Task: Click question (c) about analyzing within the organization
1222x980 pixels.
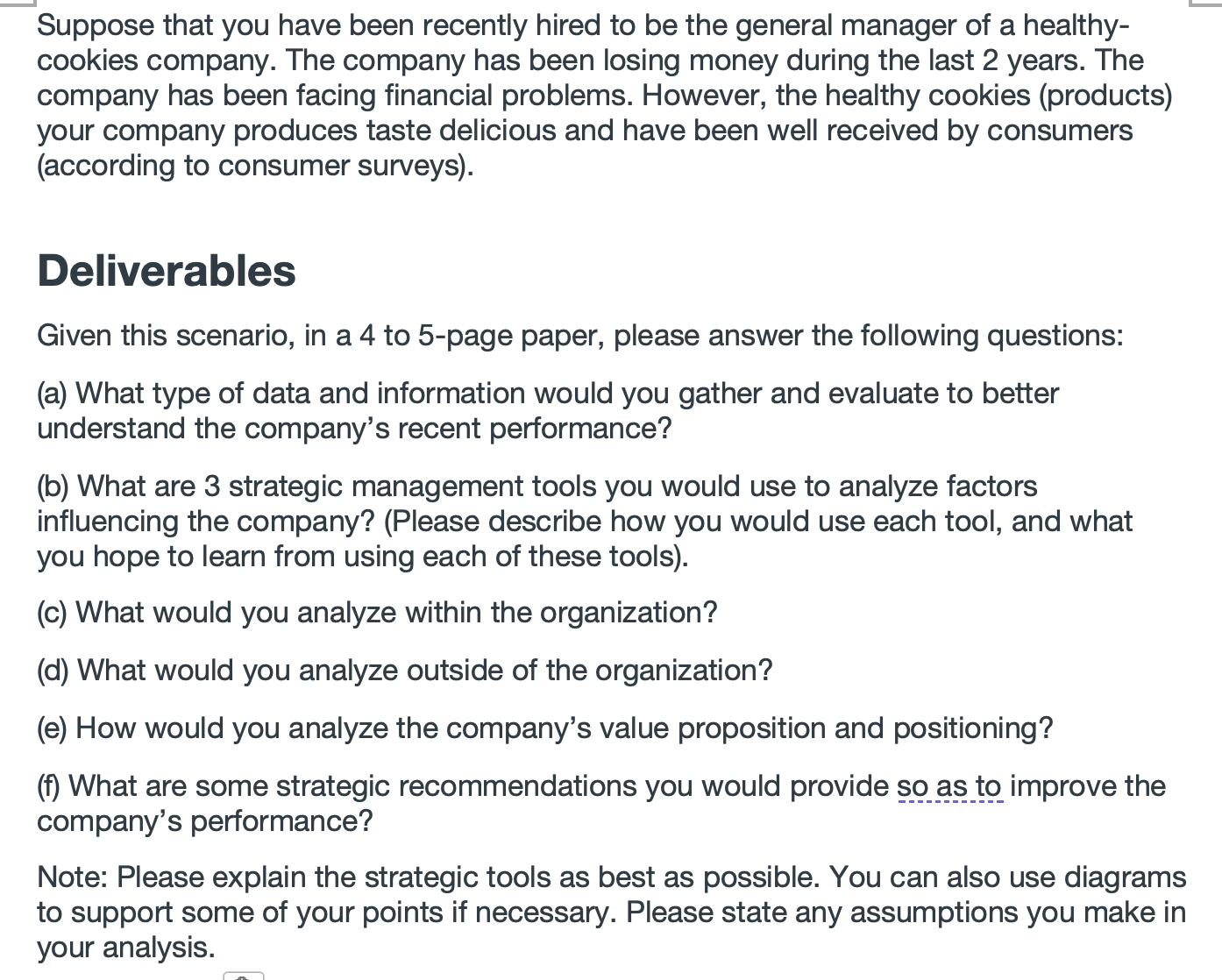Action: pos(377,613)
